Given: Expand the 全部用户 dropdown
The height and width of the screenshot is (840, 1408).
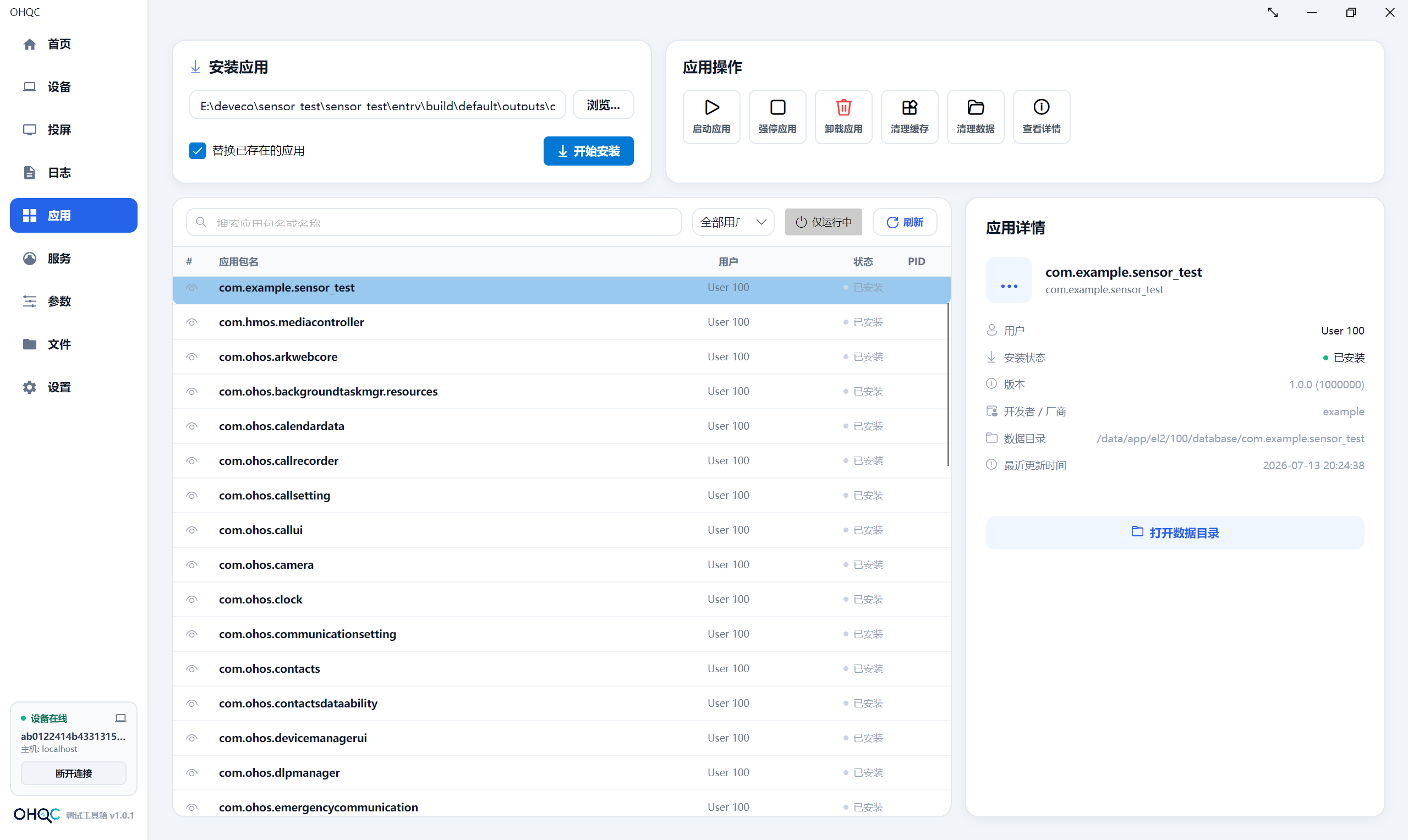Looking at the screenshot, I should click(732, 222).
